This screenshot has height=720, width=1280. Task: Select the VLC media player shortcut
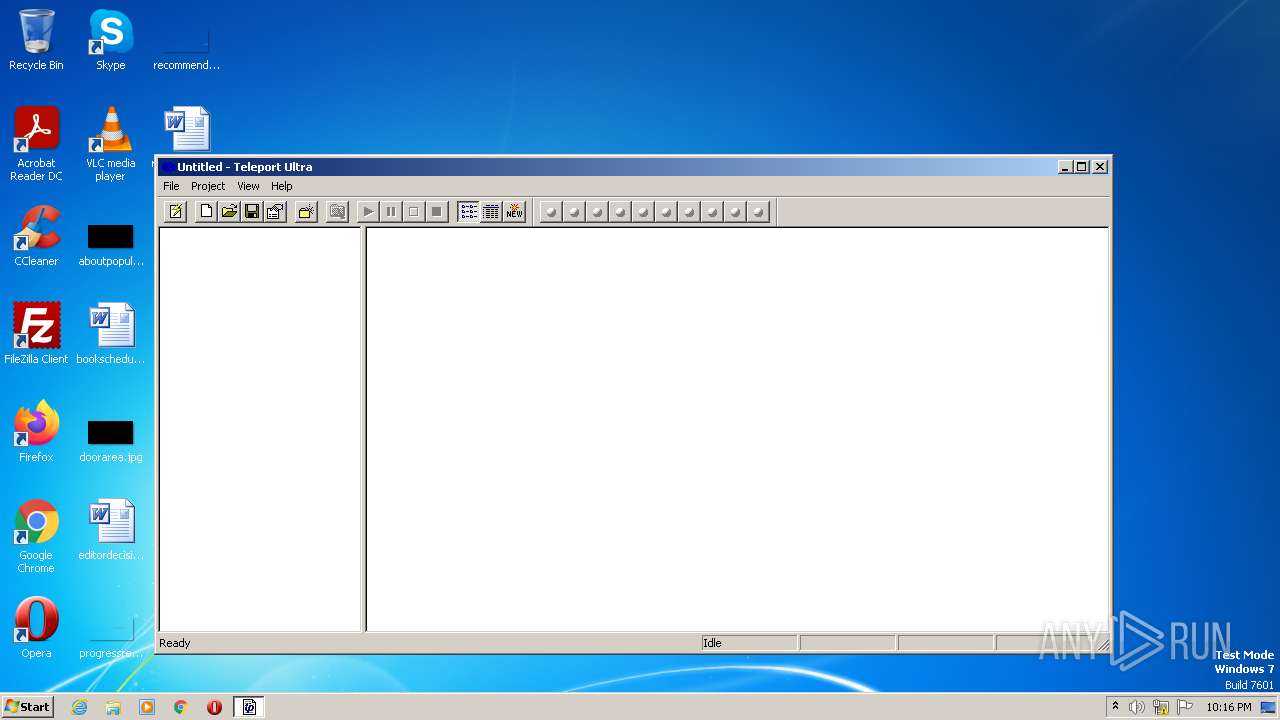(110, 144)
